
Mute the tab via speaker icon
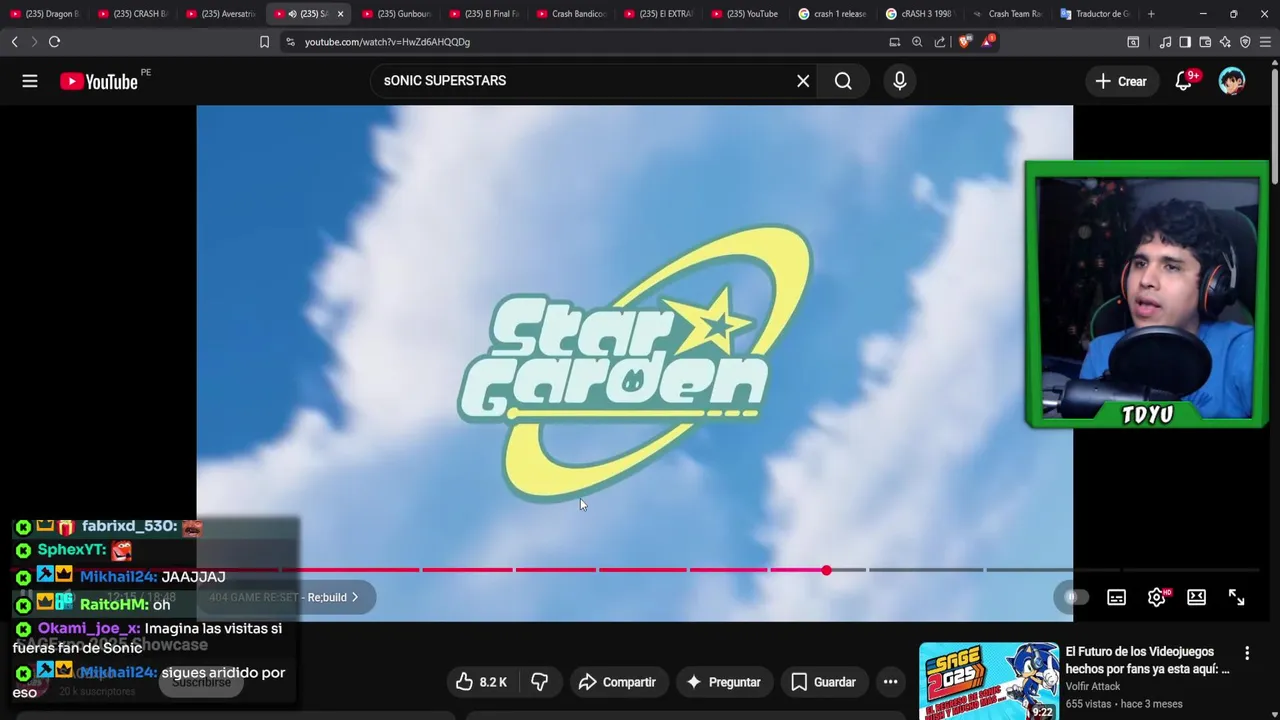click(293, 14)
